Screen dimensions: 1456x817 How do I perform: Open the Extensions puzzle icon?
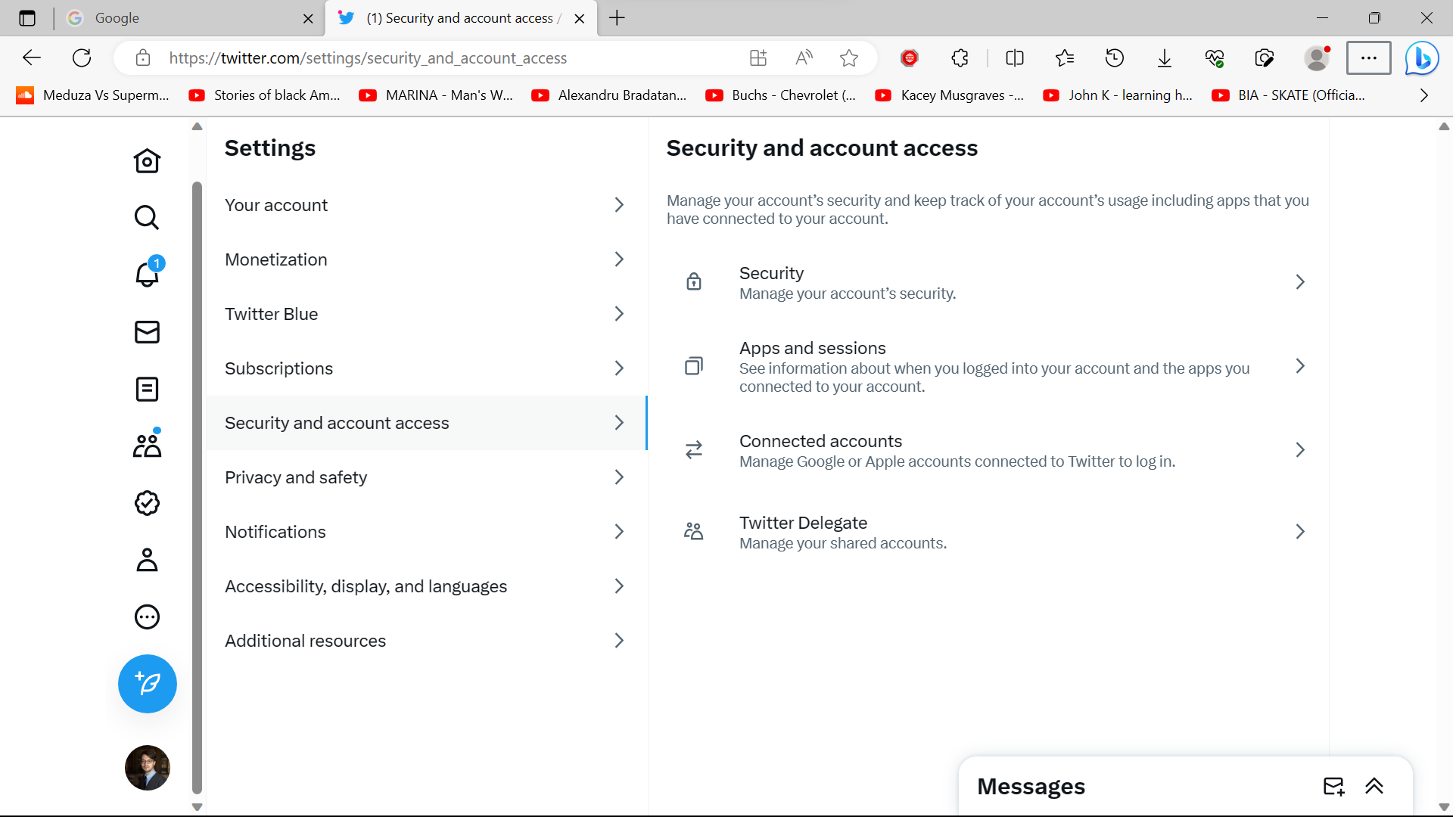click(x=960, y=58)
